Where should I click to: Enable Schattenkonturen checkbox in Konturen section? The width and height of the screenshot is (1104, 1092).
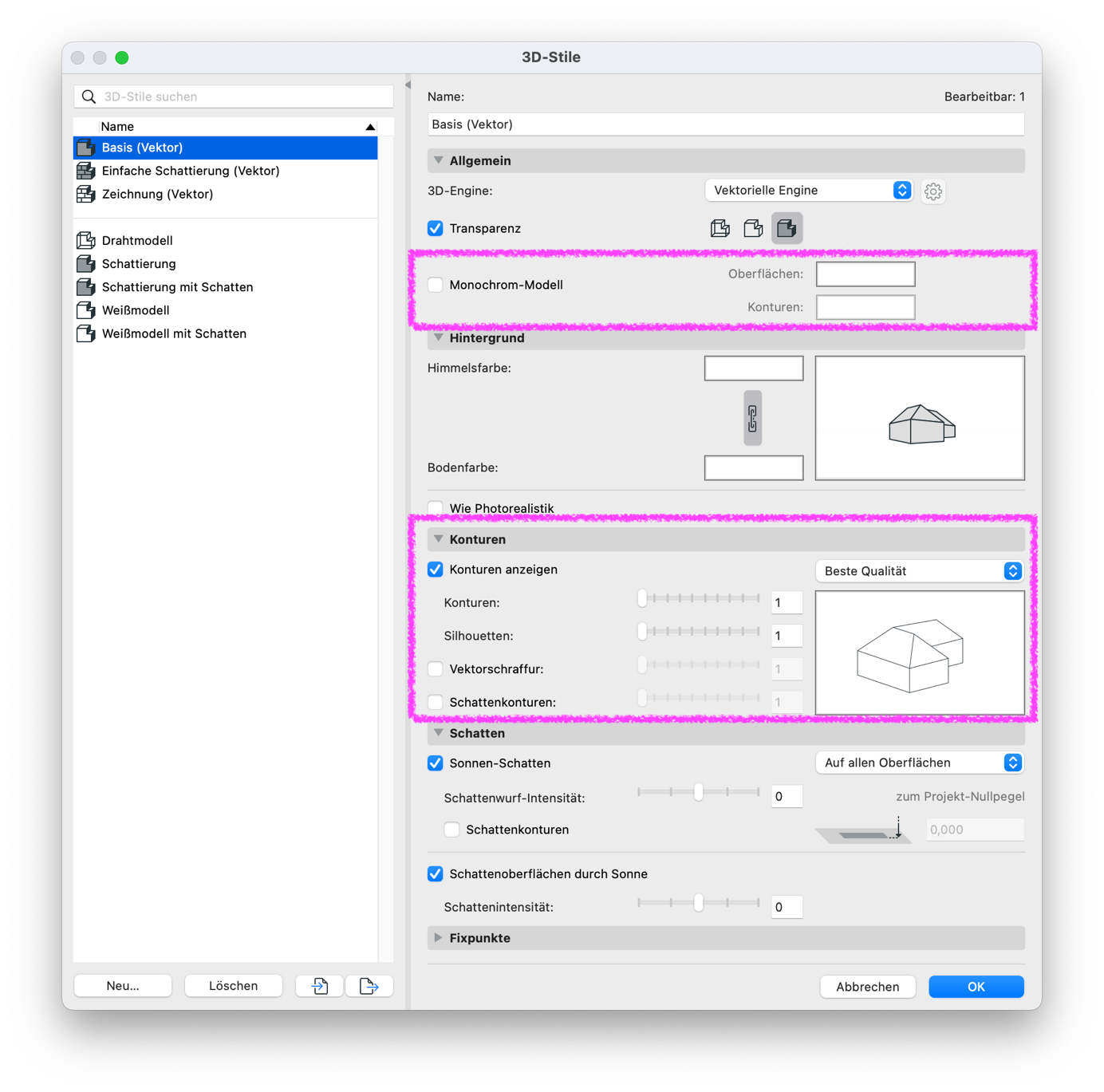436,702
